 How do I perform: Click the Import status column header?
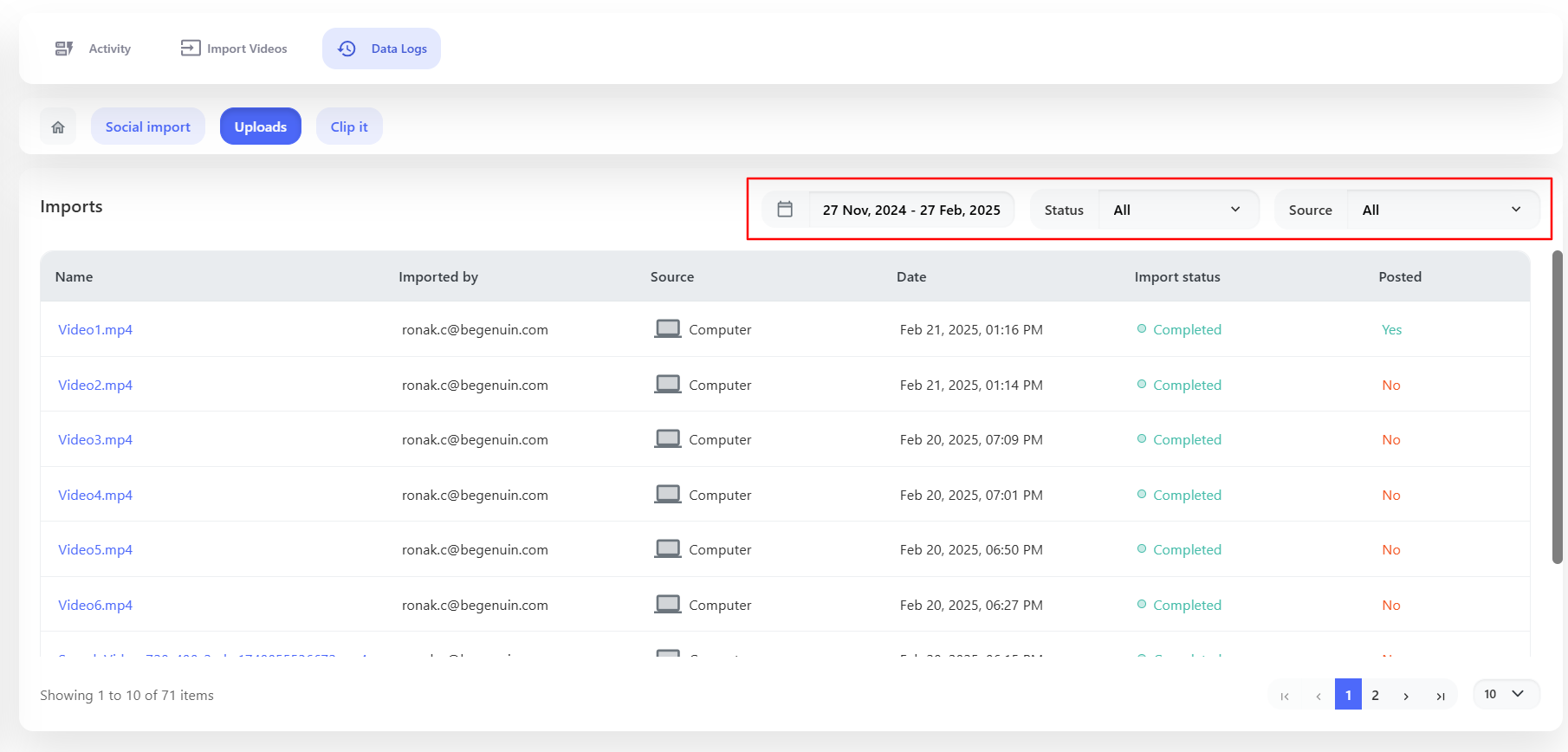(x=1177, y=276)
